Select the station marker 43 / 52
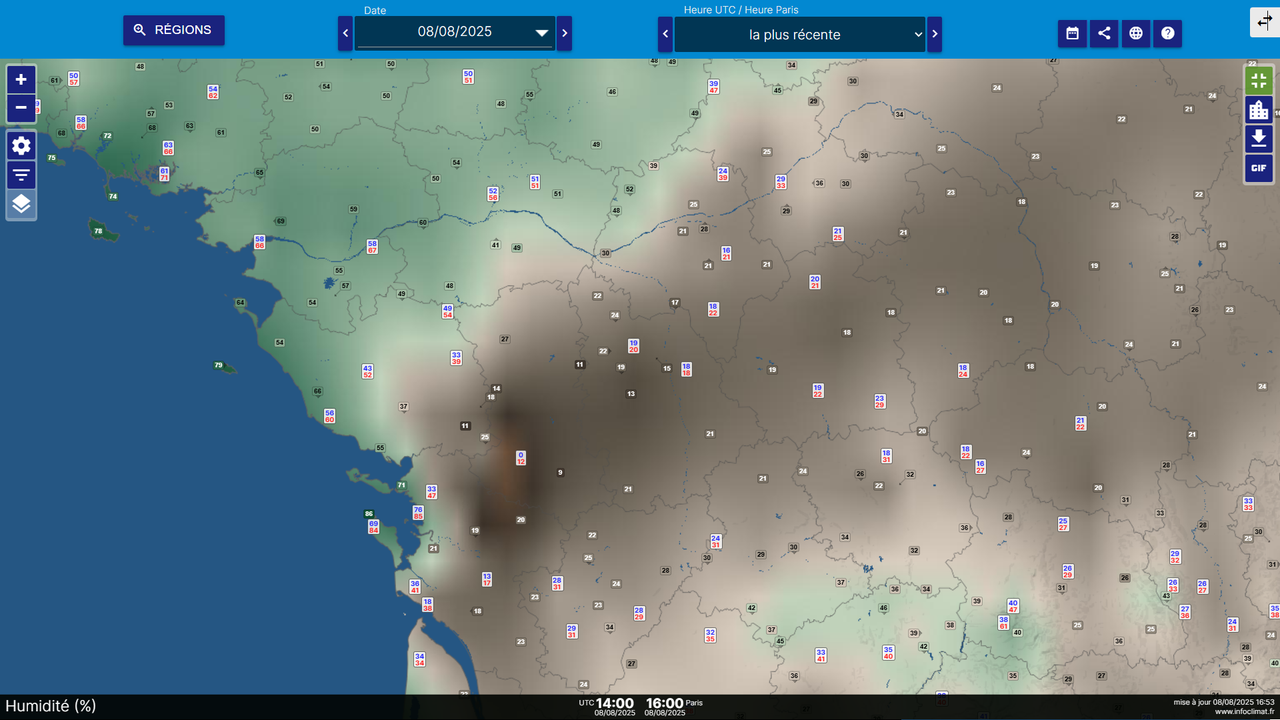This screenshot has width=1280, height=720. tap(367, 371)
